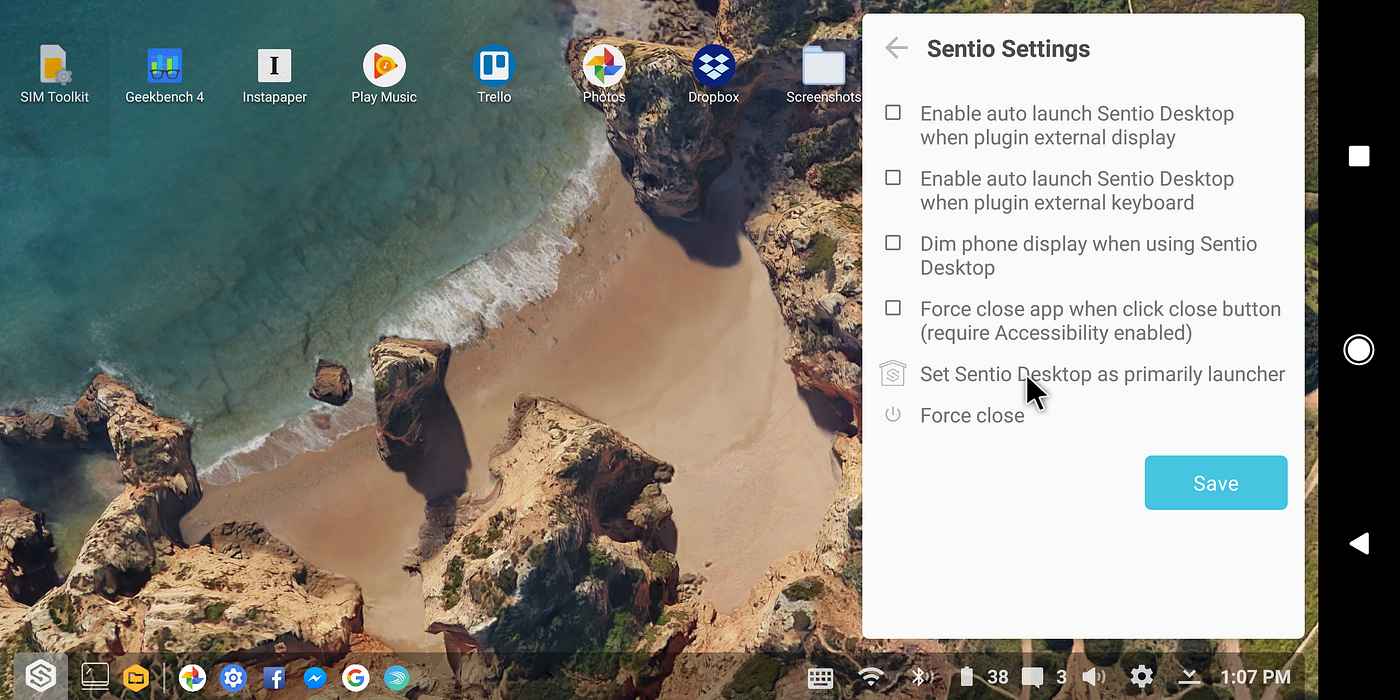
Task: Save the Sentio settings
Action: 1216,483
